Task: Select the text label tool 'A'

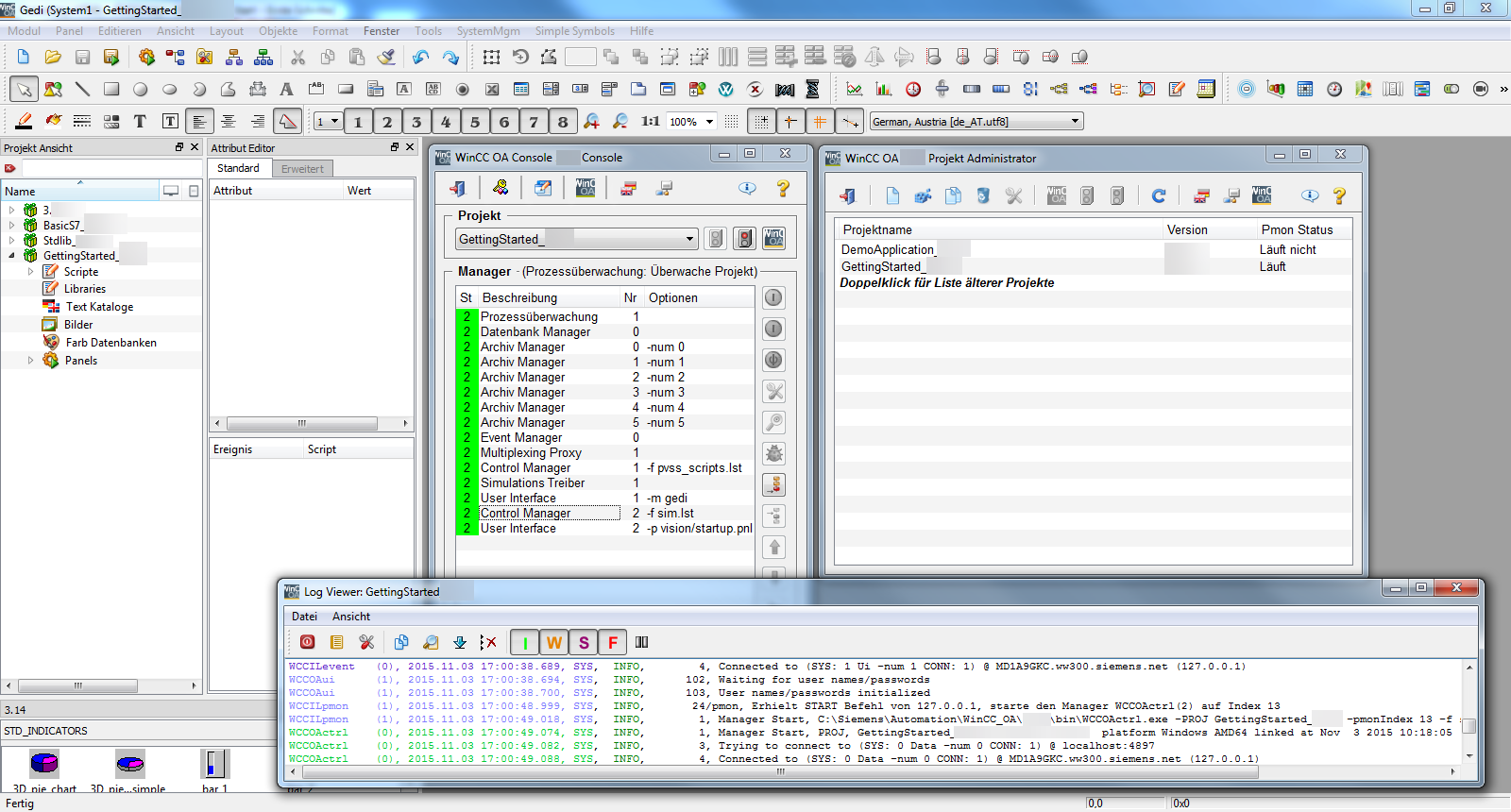Action: click(x=286, y=90)
